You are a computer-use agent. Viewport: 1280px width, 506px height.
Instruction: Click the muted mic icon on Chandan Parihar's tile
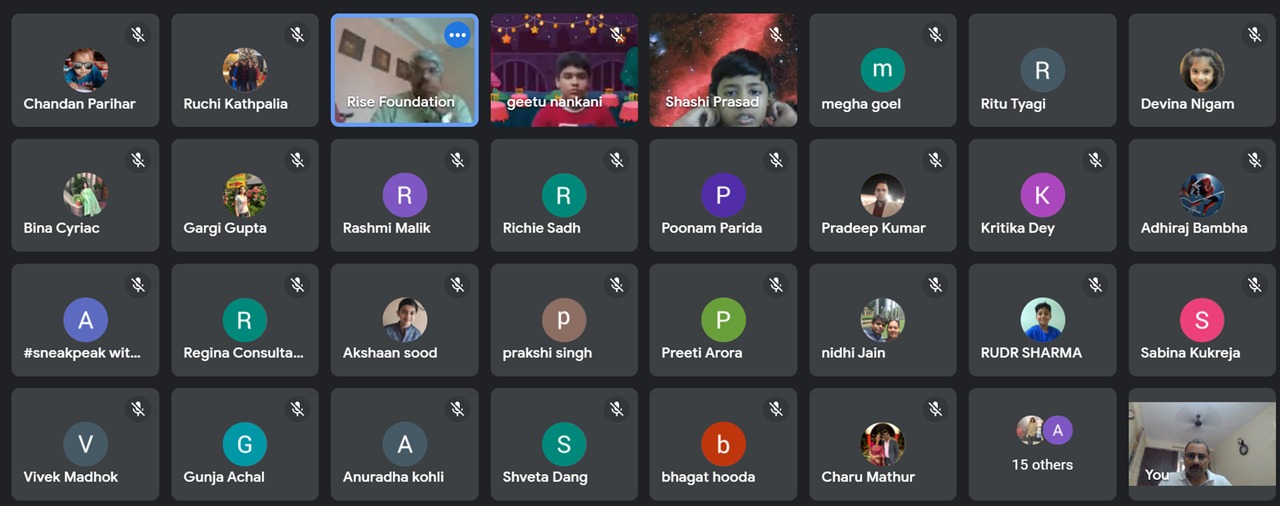pyautogui.click(x=138, y=35)
